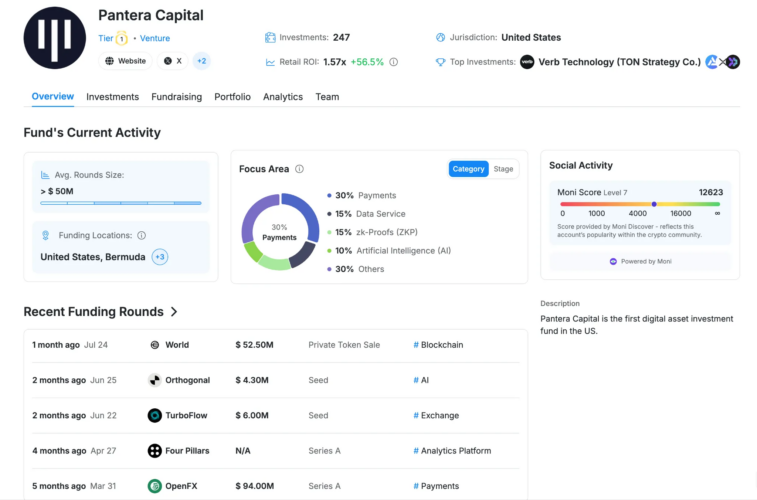Open the OpenFX funding round name
Viewport: 757px width, 500px height.
[182, 486]
